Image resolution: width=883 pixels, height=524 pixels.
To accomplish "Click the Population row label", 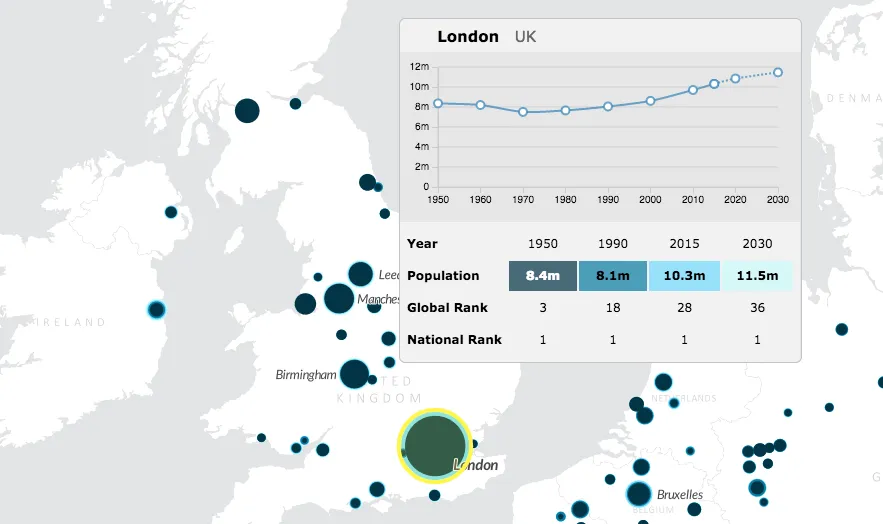I will tap(443, 276).
